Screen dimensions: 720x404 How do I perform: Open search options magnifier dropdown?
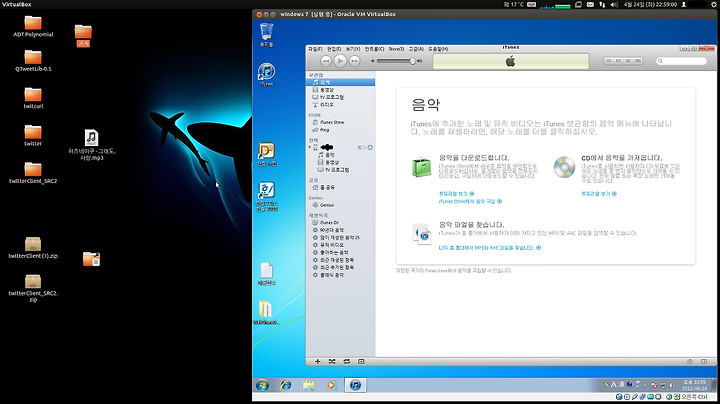(660, 61)
